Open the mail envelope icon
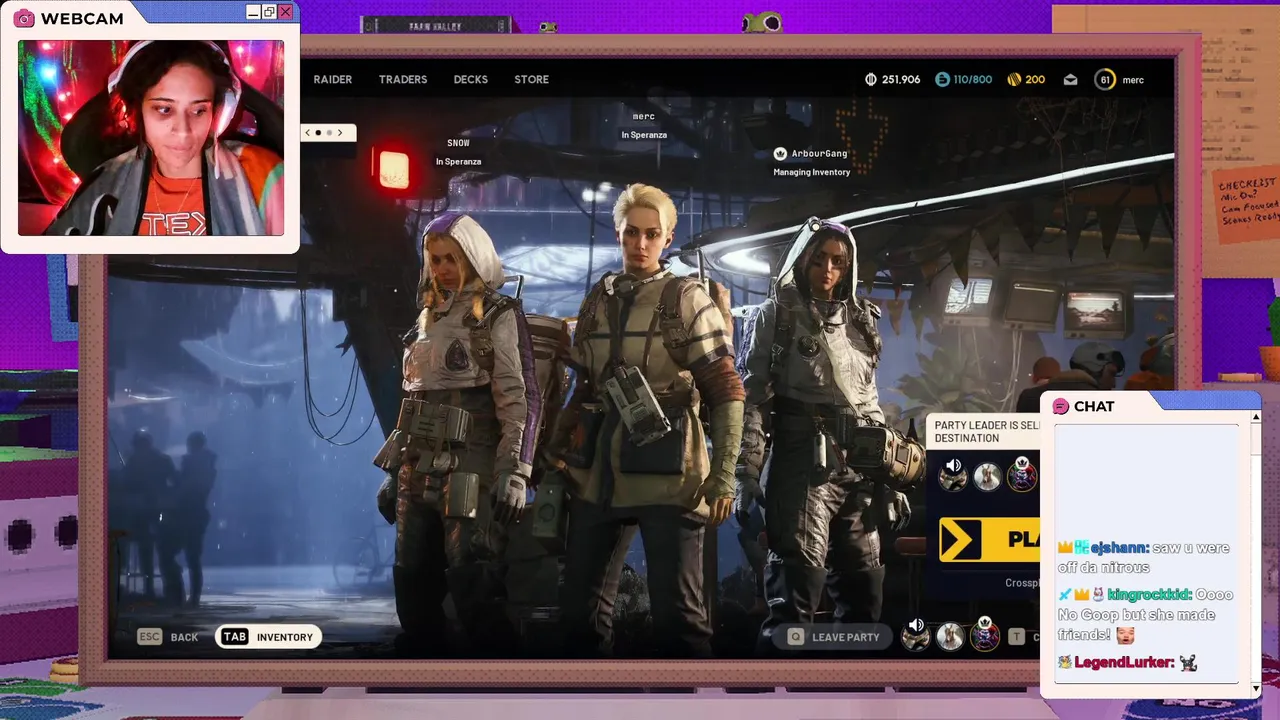The image size is (1280, 720). click(x=1071, y=80)
